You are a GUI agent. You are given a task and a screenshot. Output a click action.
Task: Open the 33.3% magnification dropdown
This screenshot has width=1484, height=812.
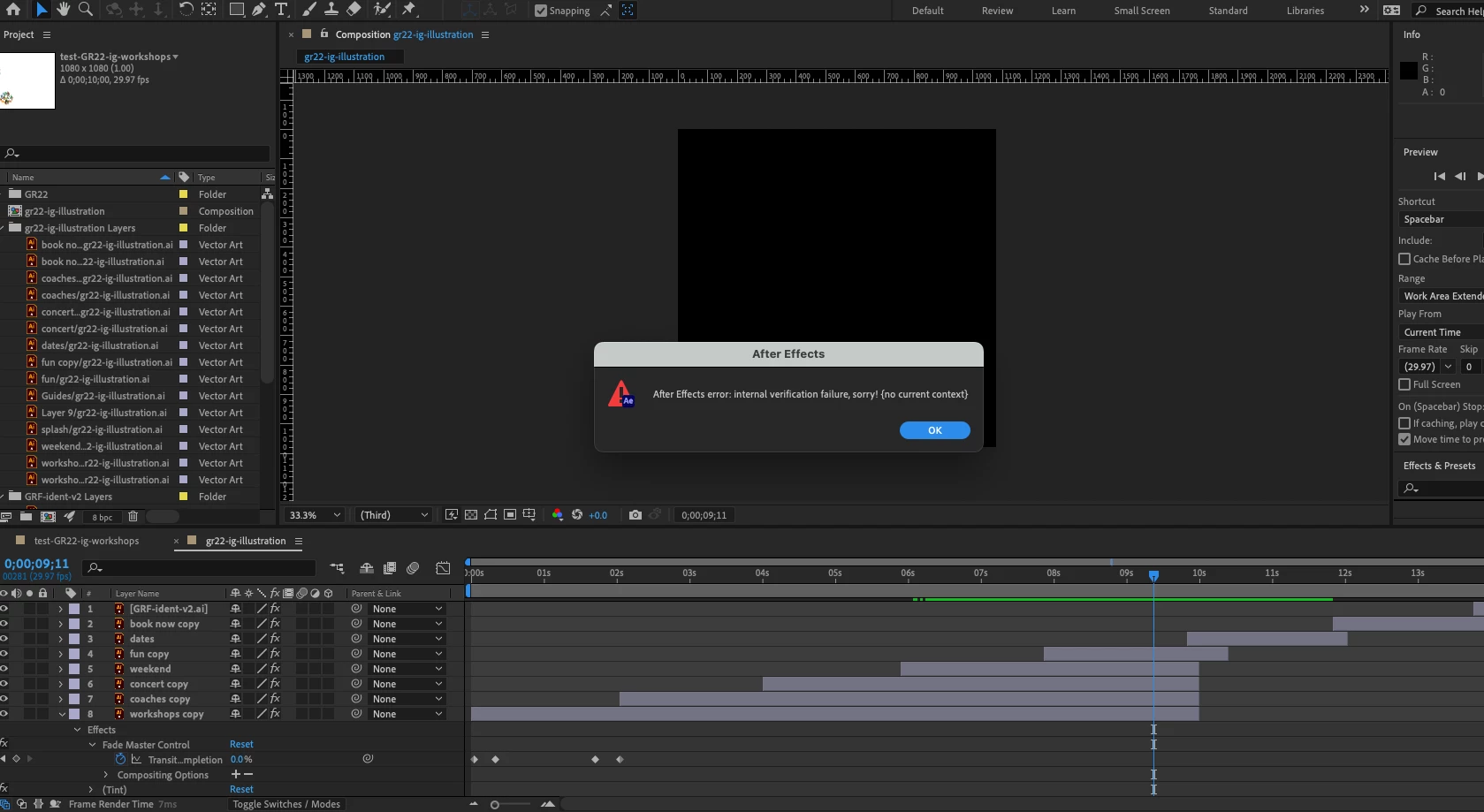click(315, 515)
